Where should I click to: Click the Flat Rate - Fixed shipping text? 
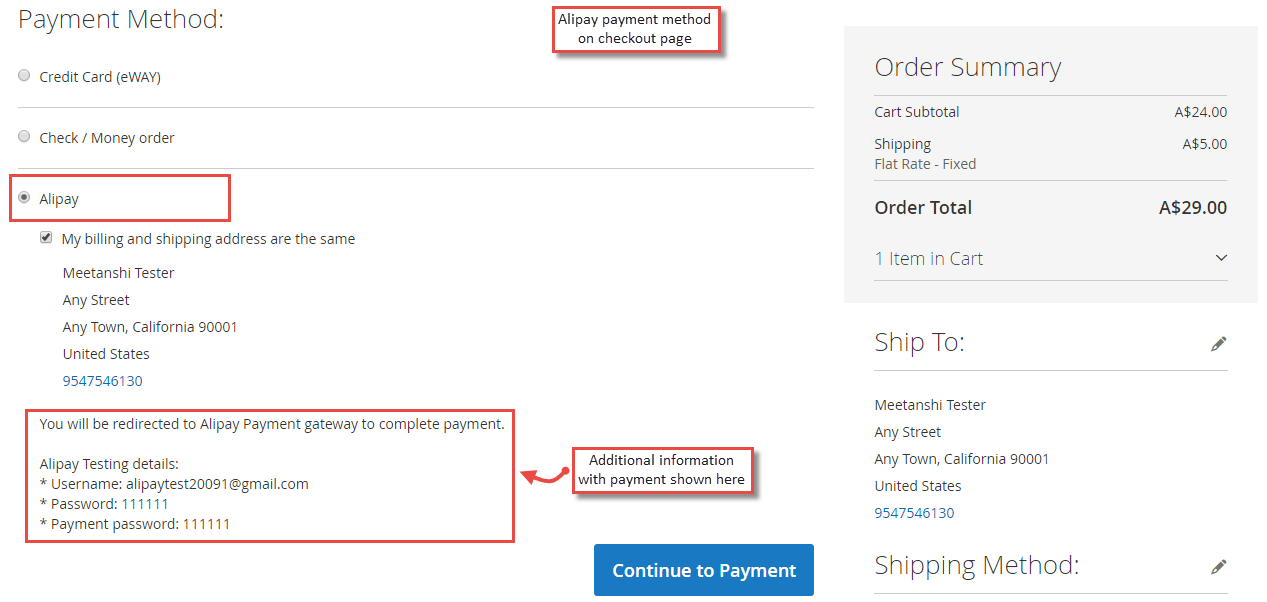(x=925, y=164)
